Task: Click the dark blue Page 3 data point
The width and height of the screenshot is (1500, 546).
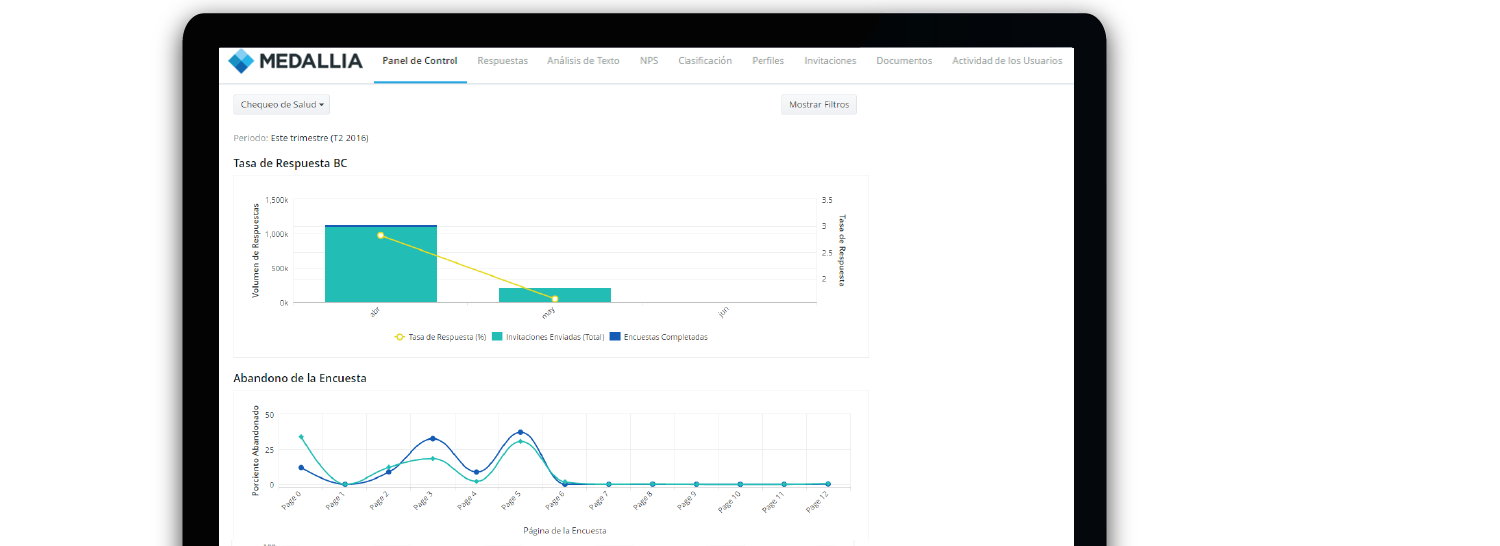Action: coord(433,438)
